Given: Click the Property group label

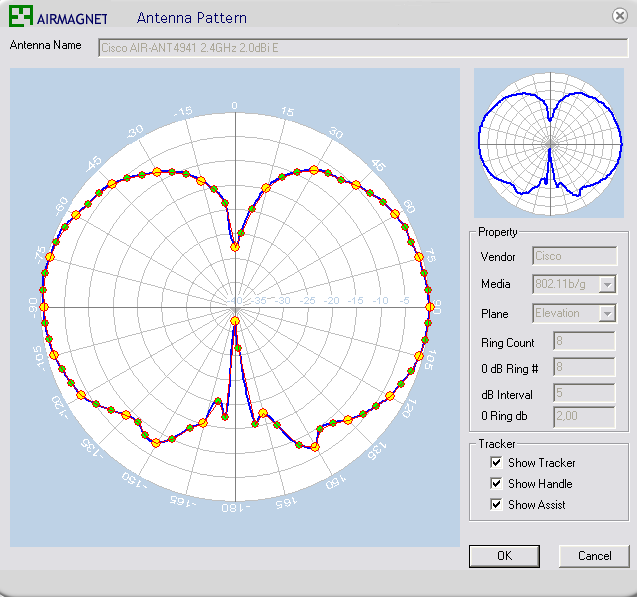Looking at the screenshot, I should pyautogui.click(x=498, y=232).
